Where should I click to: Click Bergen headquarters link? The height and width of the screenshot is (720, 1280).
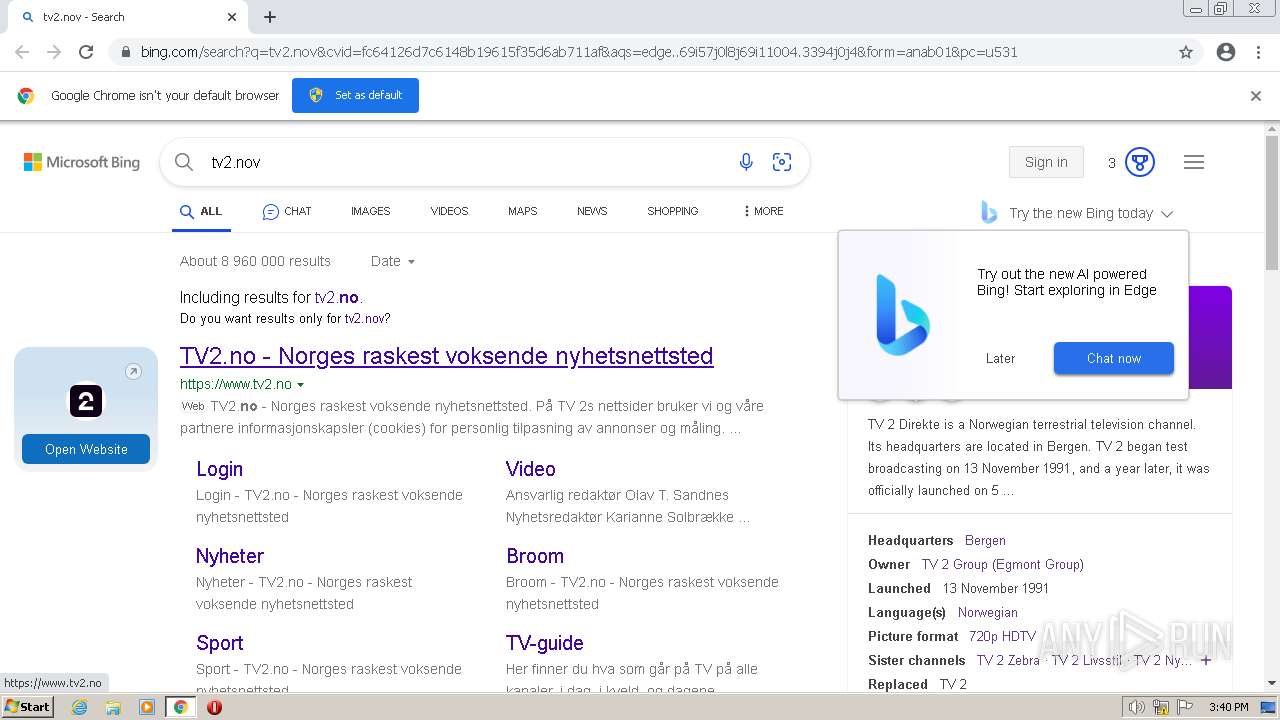pyautogui.click(x=985, y=540)
